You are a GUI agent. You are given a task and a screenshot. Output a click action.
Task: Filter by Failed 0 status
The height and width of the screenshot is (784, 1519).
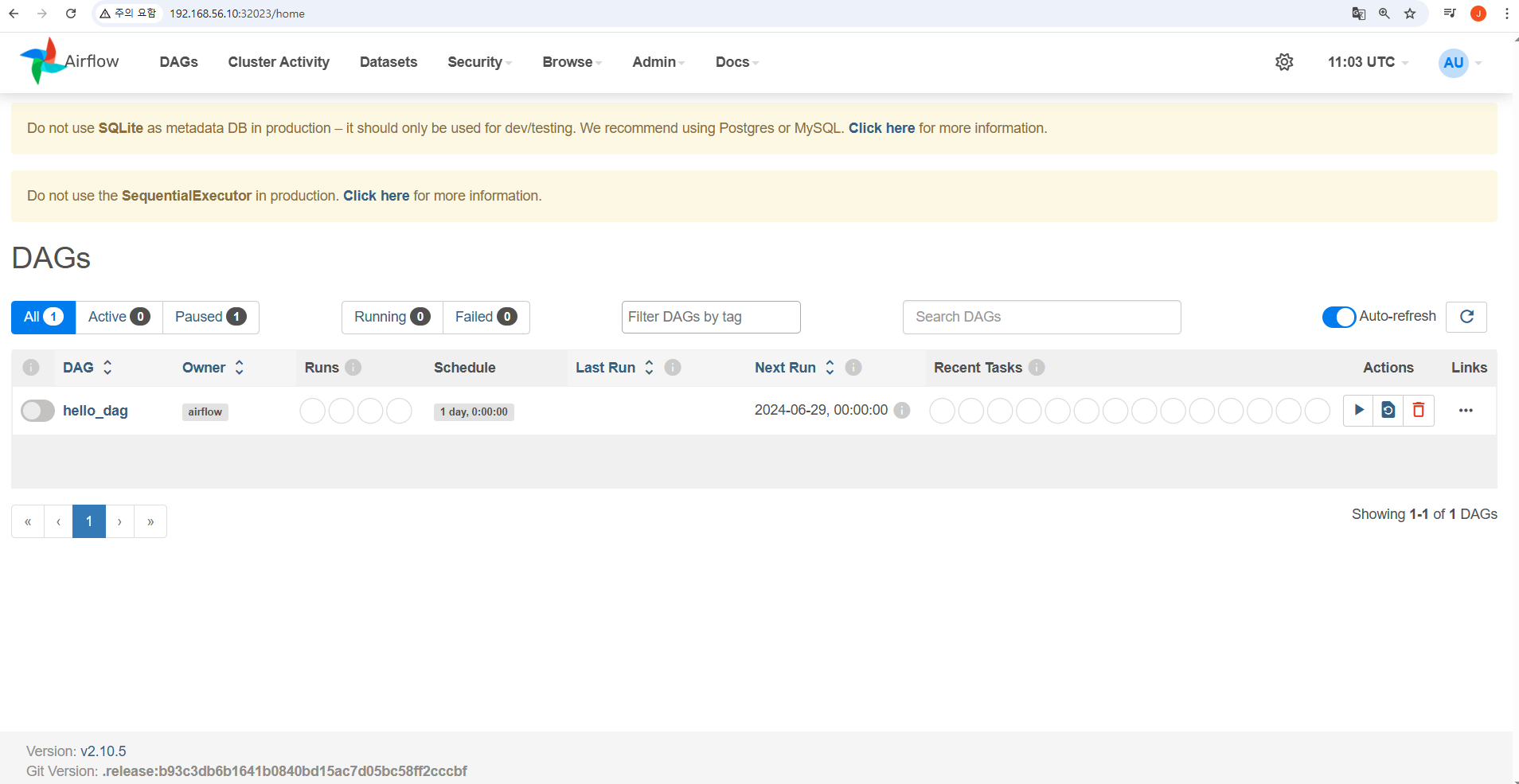[486, 317]
